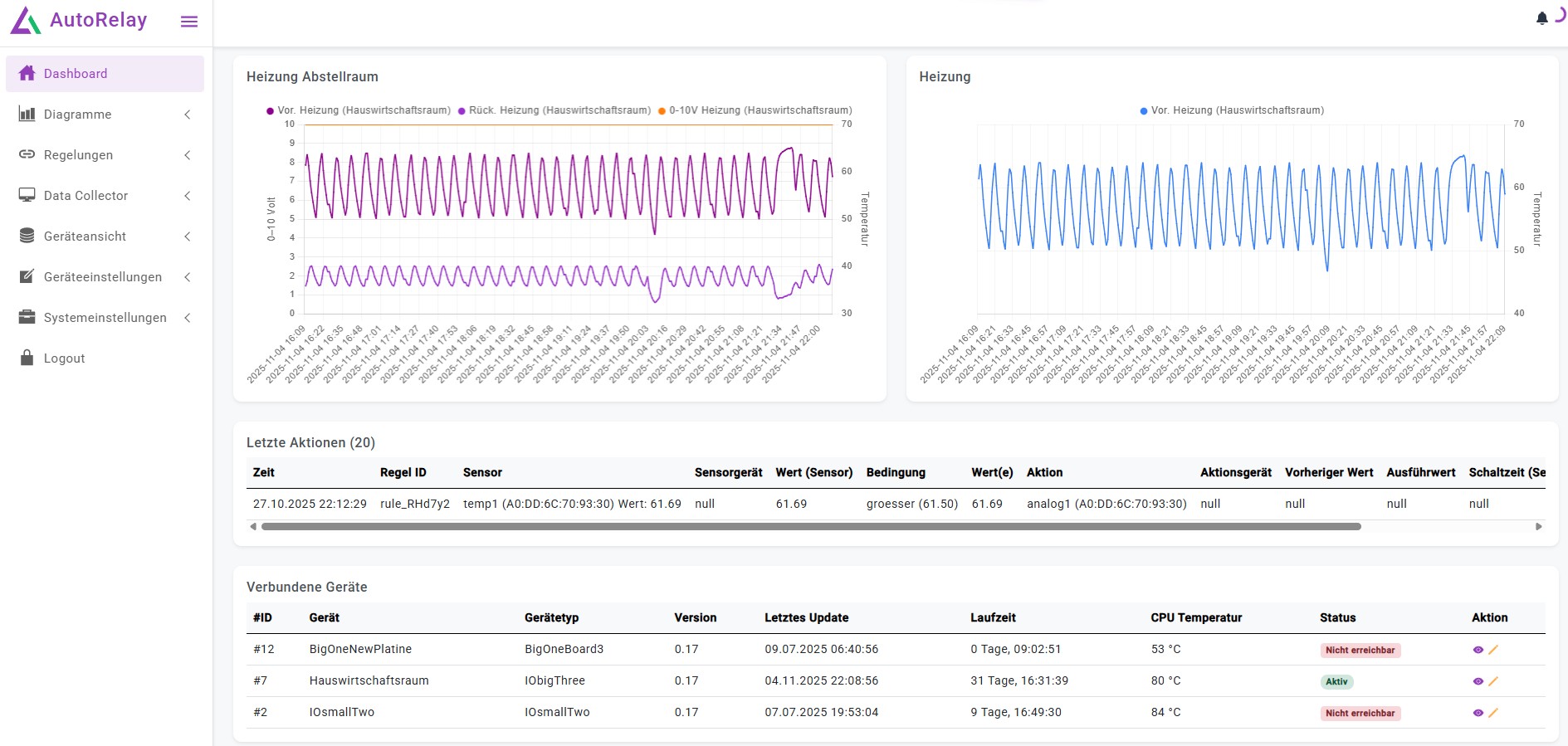Viewport: 1568px width, 746px height.
Task: Click the Aktiv status badge
Action: click(1336, 681)
